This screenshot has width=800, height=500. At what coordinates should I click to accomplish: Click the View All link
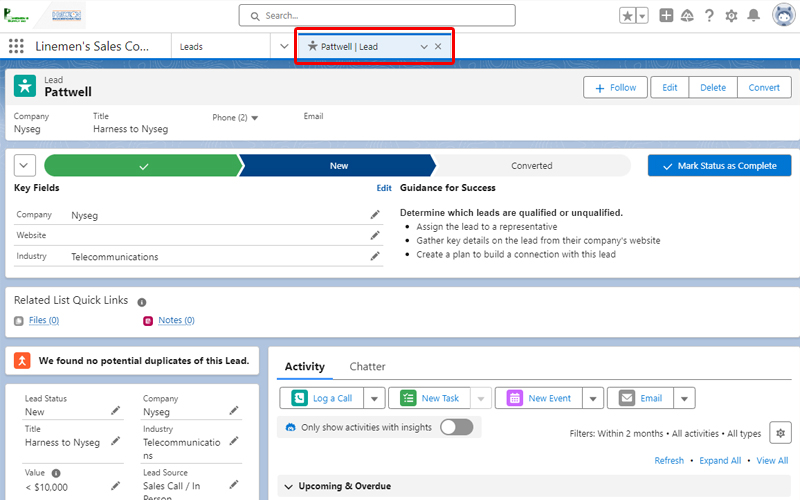(x=772, y=461)
